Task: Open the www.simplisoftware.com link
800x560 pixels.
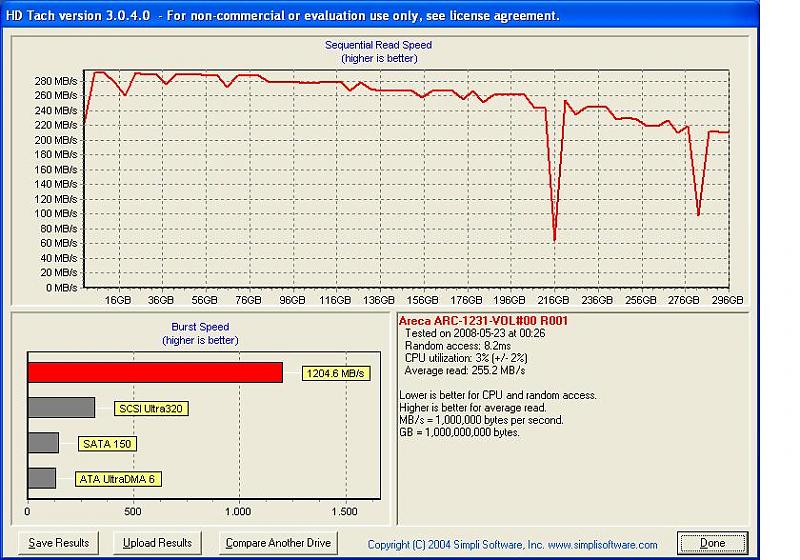Action: pyautogui.click(x=603, y=545)
